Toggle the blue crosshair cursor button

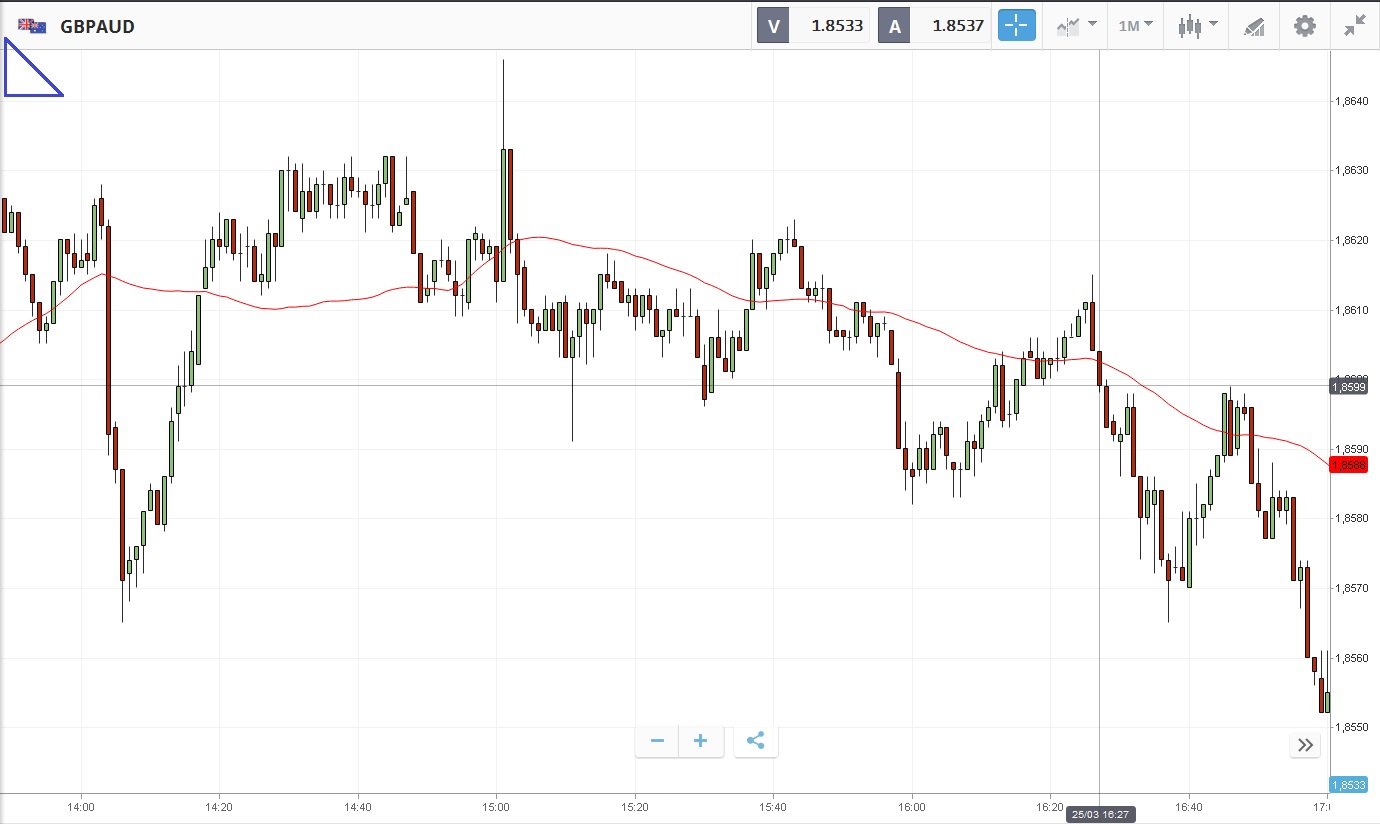[1016, 26]
